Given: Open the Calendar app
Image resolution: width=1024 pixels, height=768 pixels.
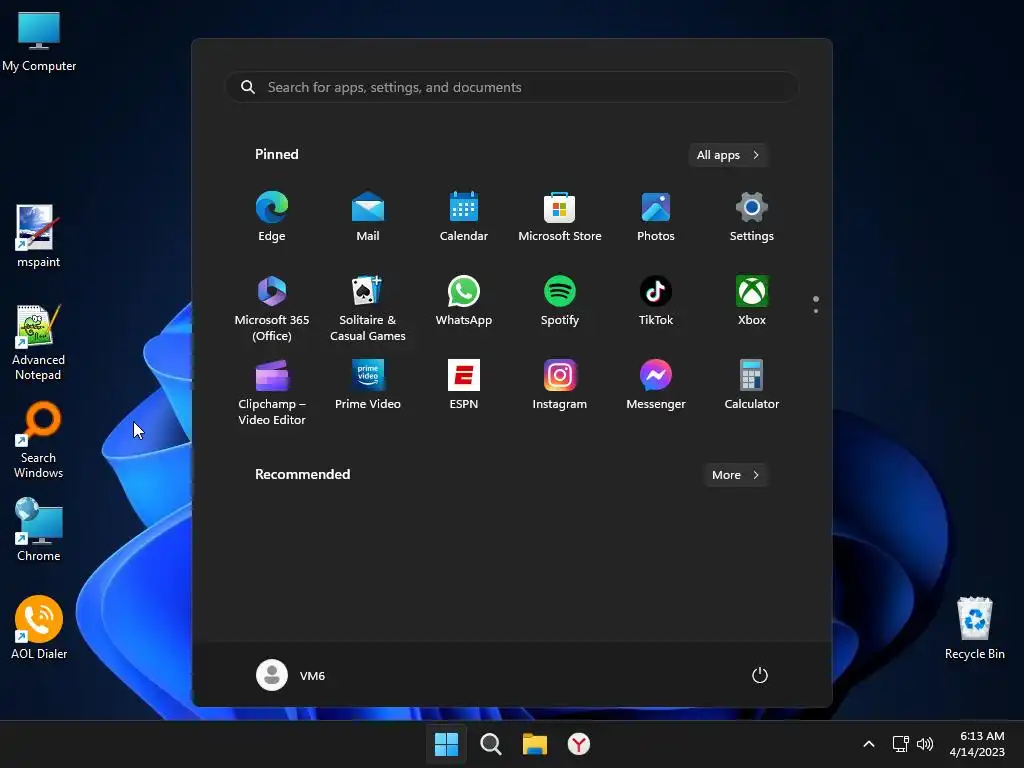Looking at the screenshot, I should click(x=464, y=217).
